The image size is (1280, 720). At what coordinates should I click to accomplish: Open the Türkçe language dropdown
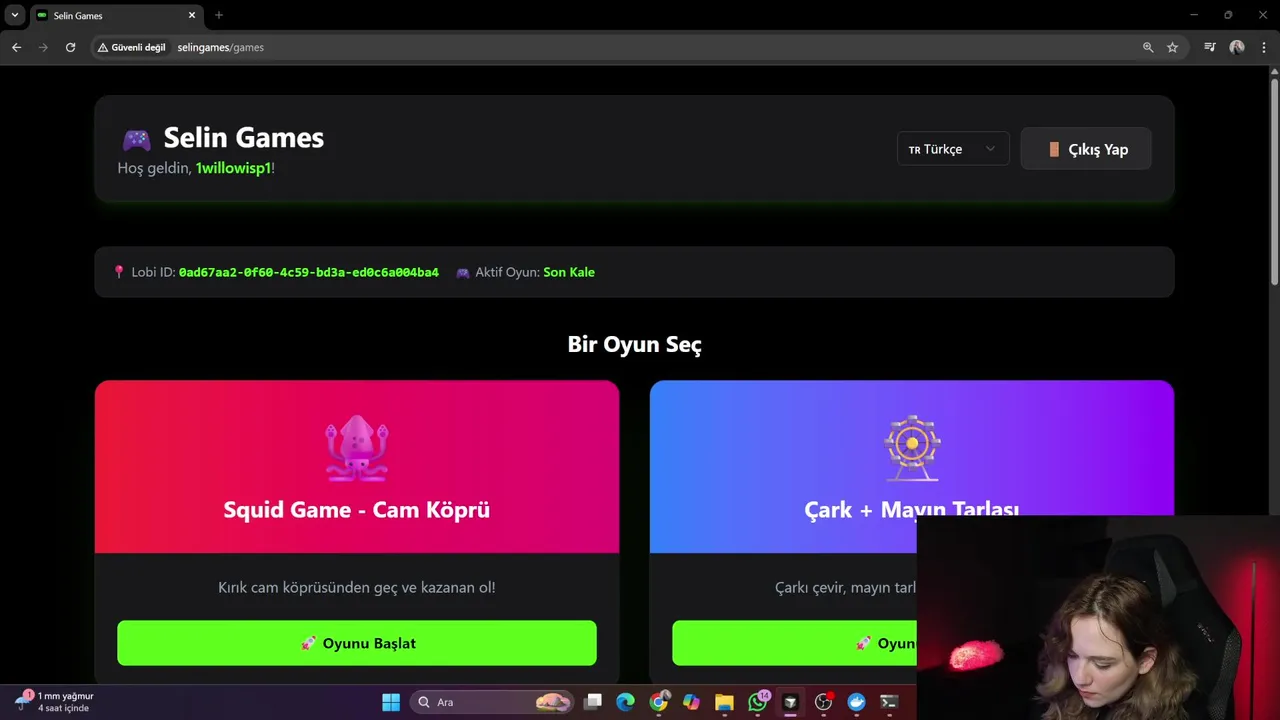[953, 149]
